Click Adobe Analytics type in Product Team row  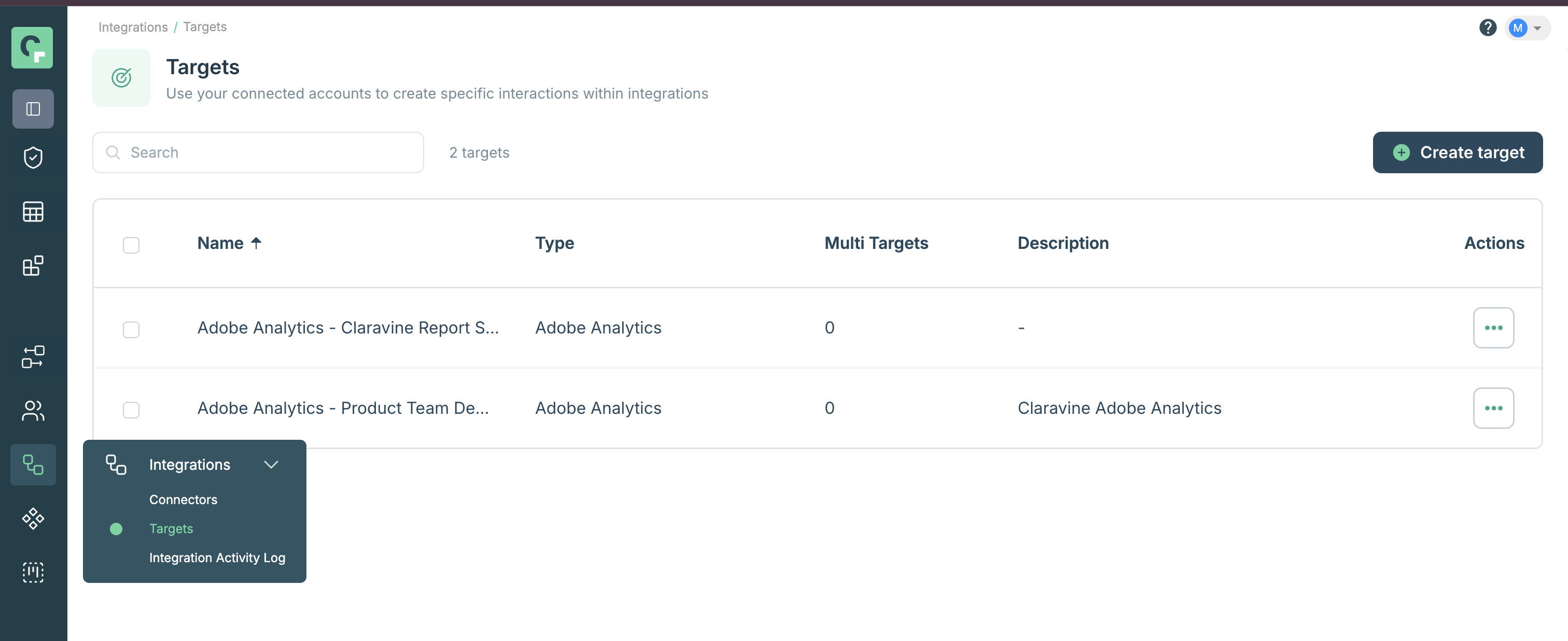(598, 408)
